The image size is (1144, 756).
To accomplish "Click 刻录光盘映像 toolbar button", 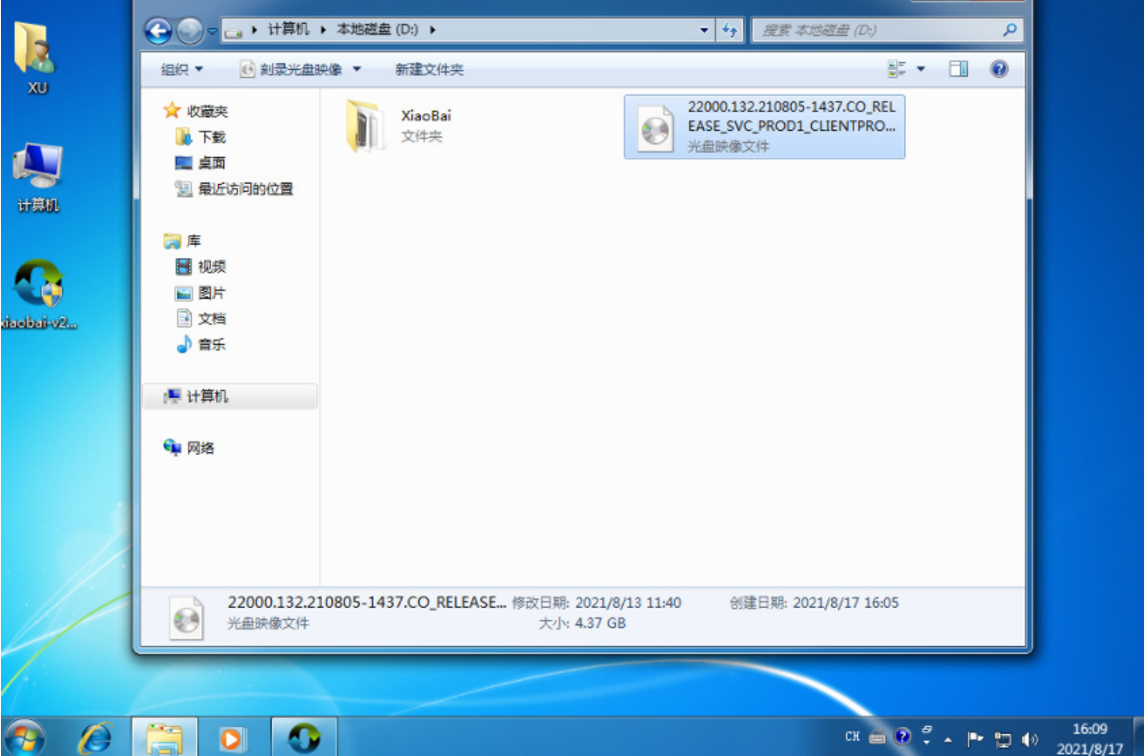I will tap(292, 69).
